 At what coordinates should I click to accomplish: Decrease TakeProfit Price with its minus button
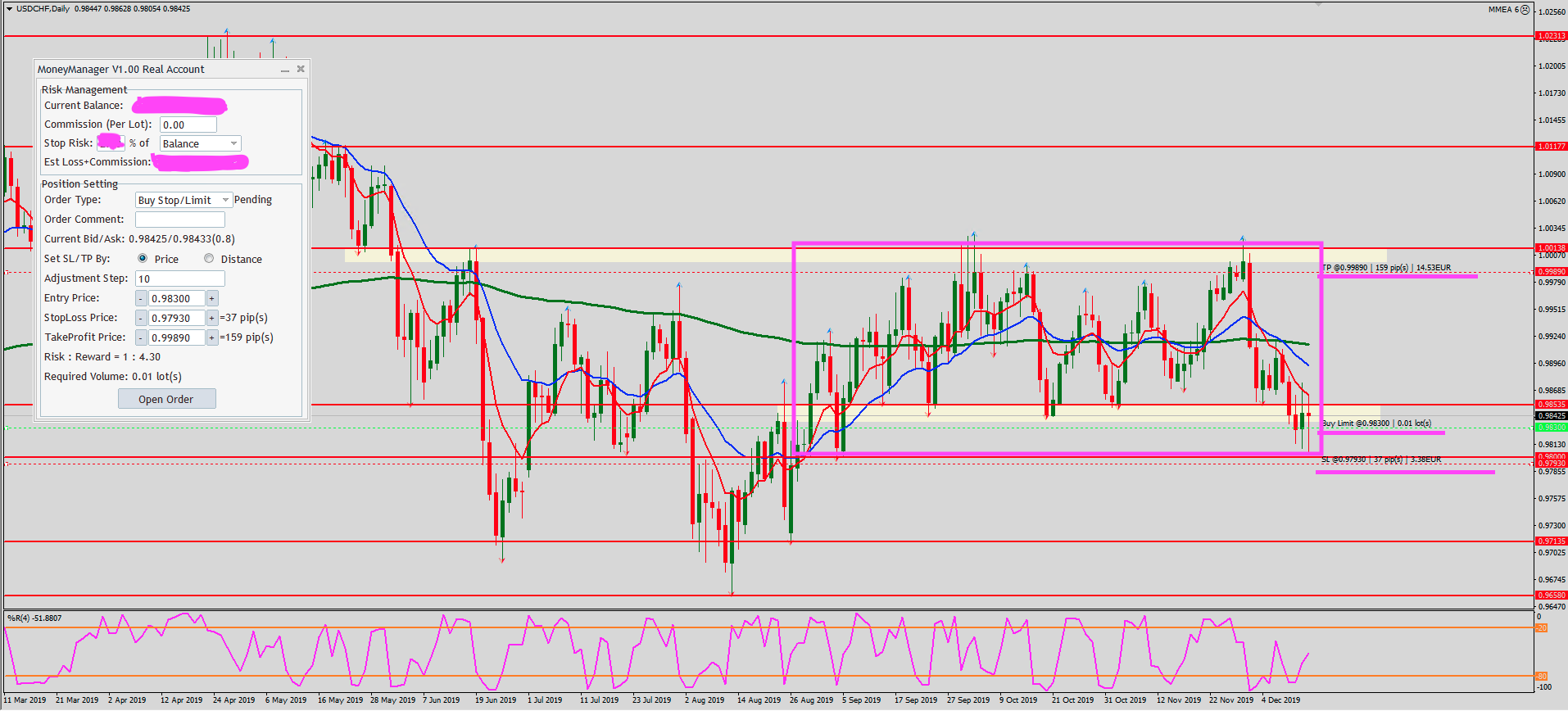(x=141, y=337)
